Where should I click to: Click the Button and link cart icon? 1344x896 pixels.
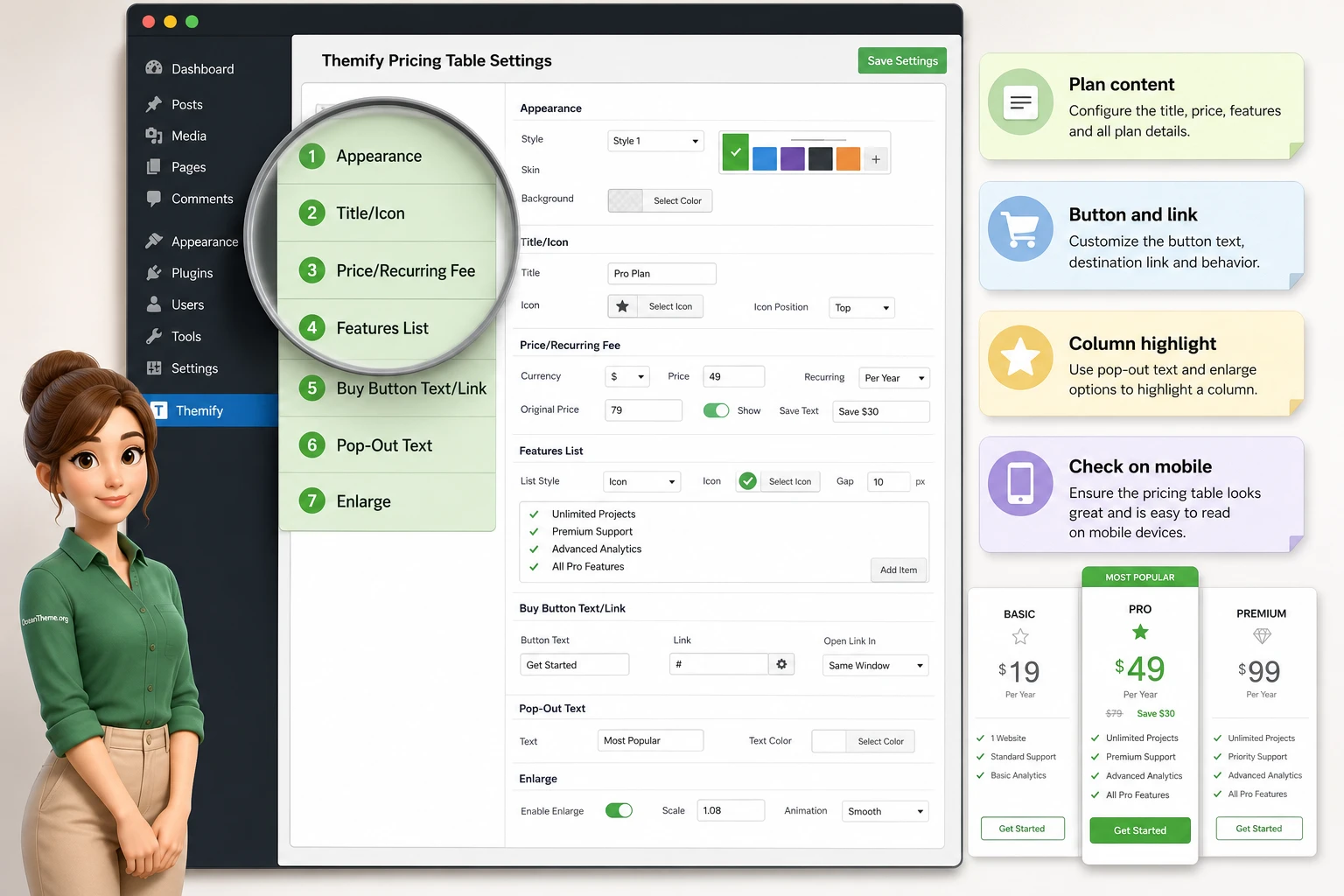pyautogui.click(x=1020, y=228)
